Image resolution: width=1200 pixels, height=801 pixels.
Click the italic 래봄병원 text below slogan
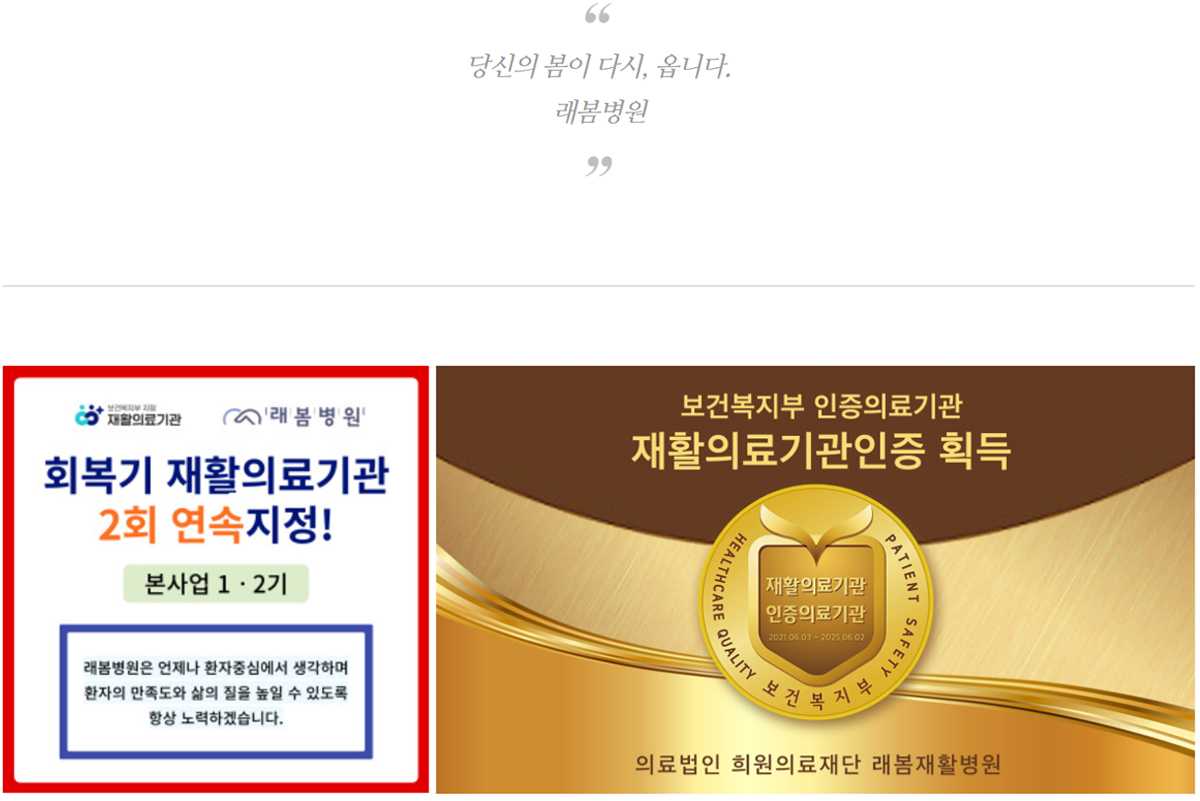point(601,111)
